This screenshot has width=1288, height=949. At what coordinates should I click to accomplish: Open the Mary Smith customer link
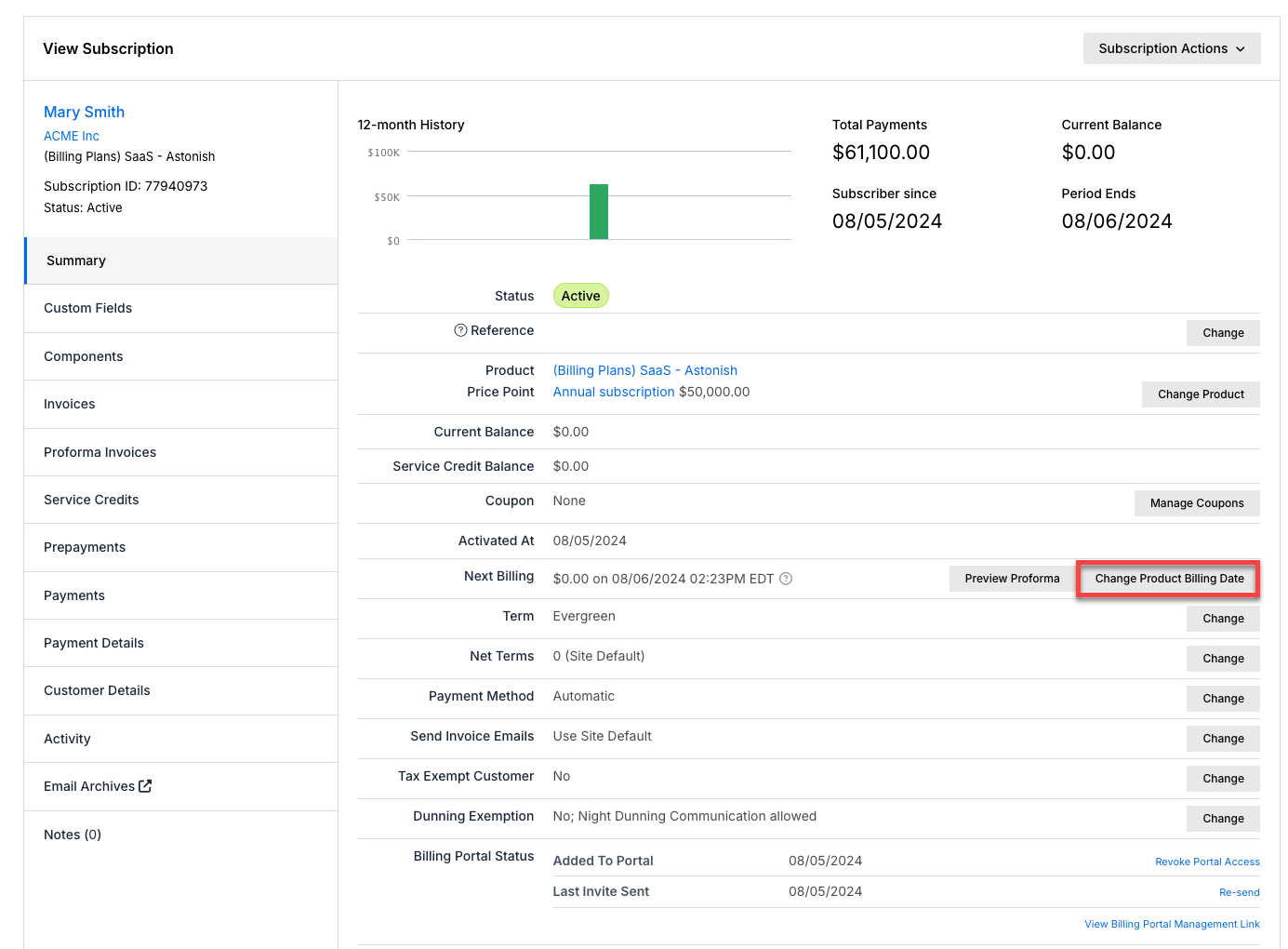pos(84,112)
